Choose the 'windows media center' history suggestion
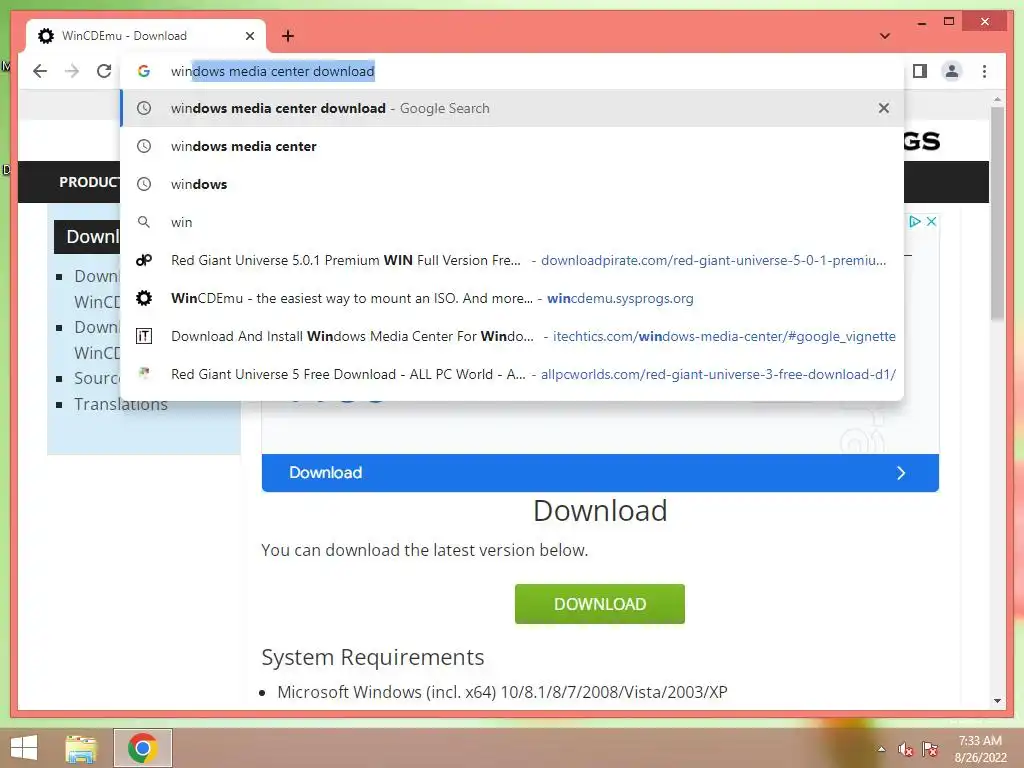Viewport: 1024px width, 768px height. [512, 146]
